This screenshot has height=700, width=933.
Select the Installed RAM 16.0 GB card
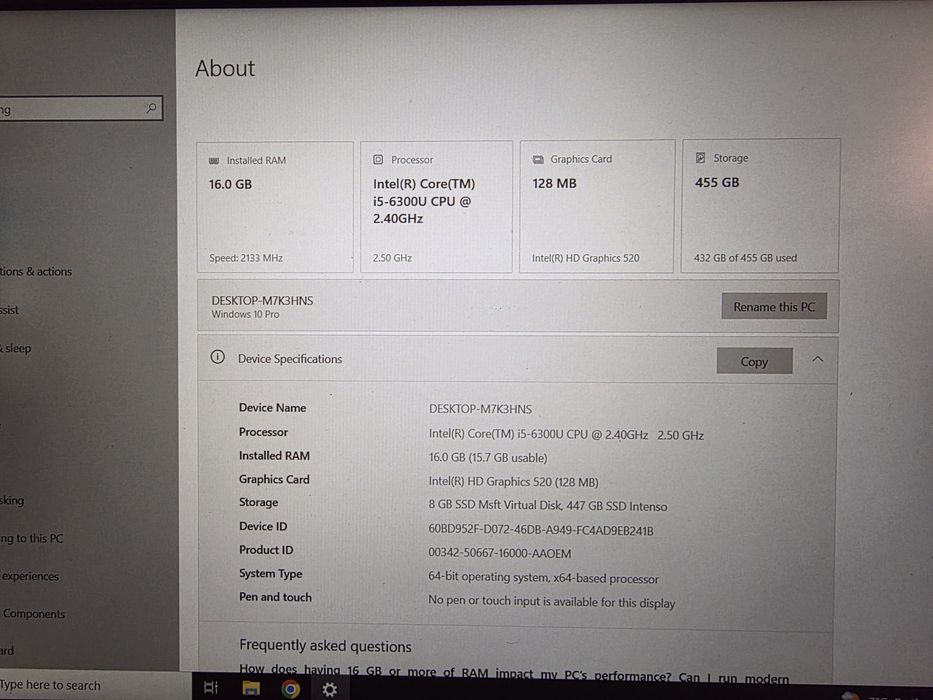click(x=275, y=207)
